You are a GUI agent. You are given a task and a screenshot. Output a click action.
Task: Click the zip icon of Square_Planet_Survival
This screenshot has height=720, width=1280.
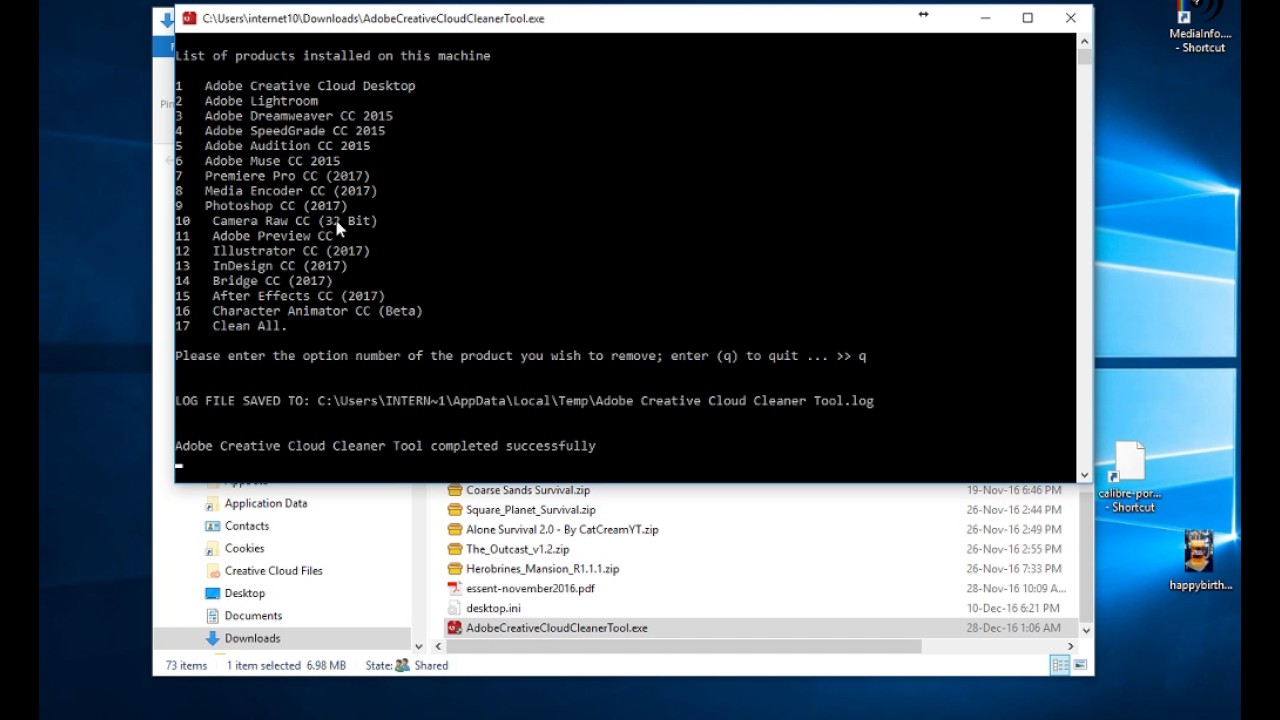coord(455,510)
